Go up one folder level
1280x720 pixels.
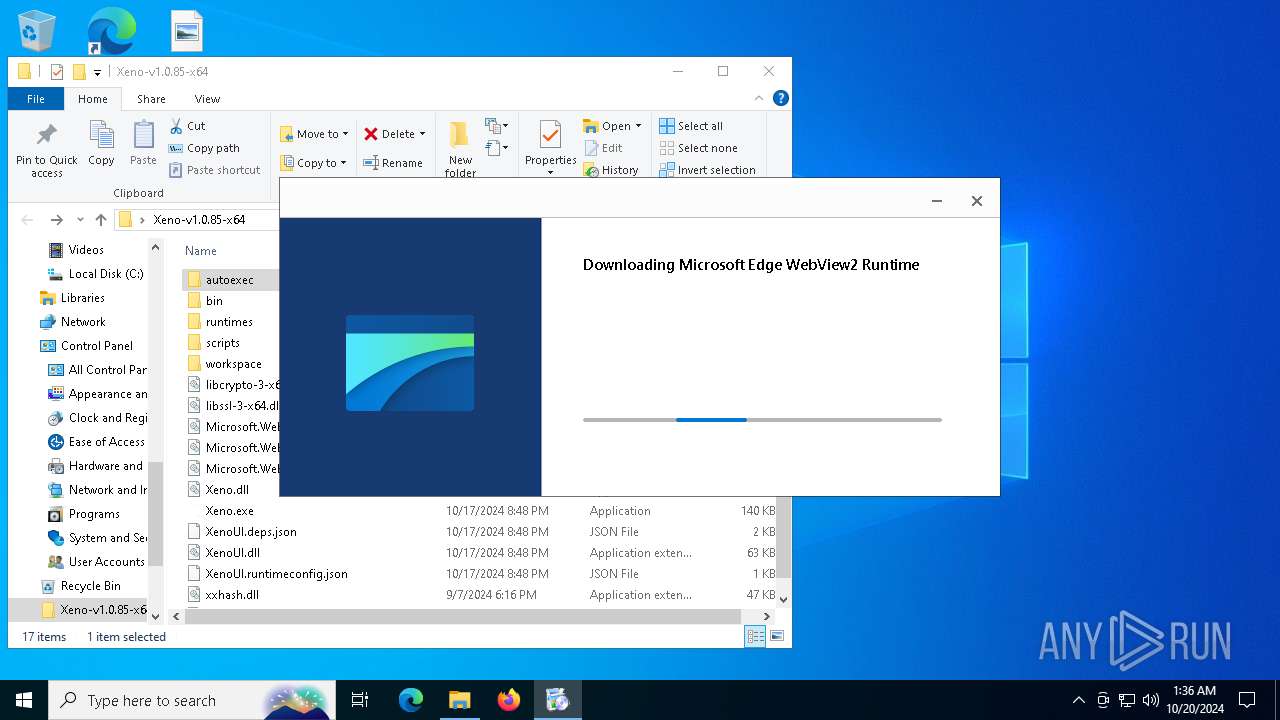(x=101, y=220)
